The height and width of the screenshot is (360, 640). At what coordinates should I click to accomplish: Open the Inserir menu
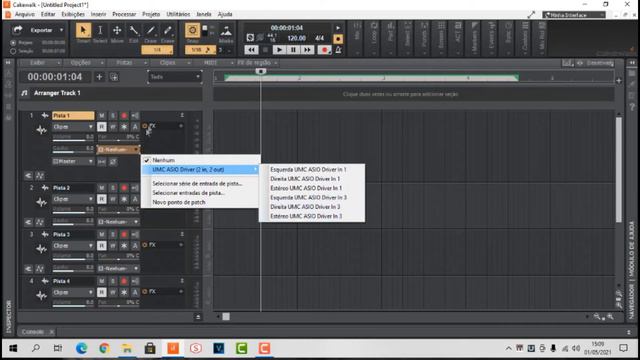pyautogui.click(x=98, y=14)
